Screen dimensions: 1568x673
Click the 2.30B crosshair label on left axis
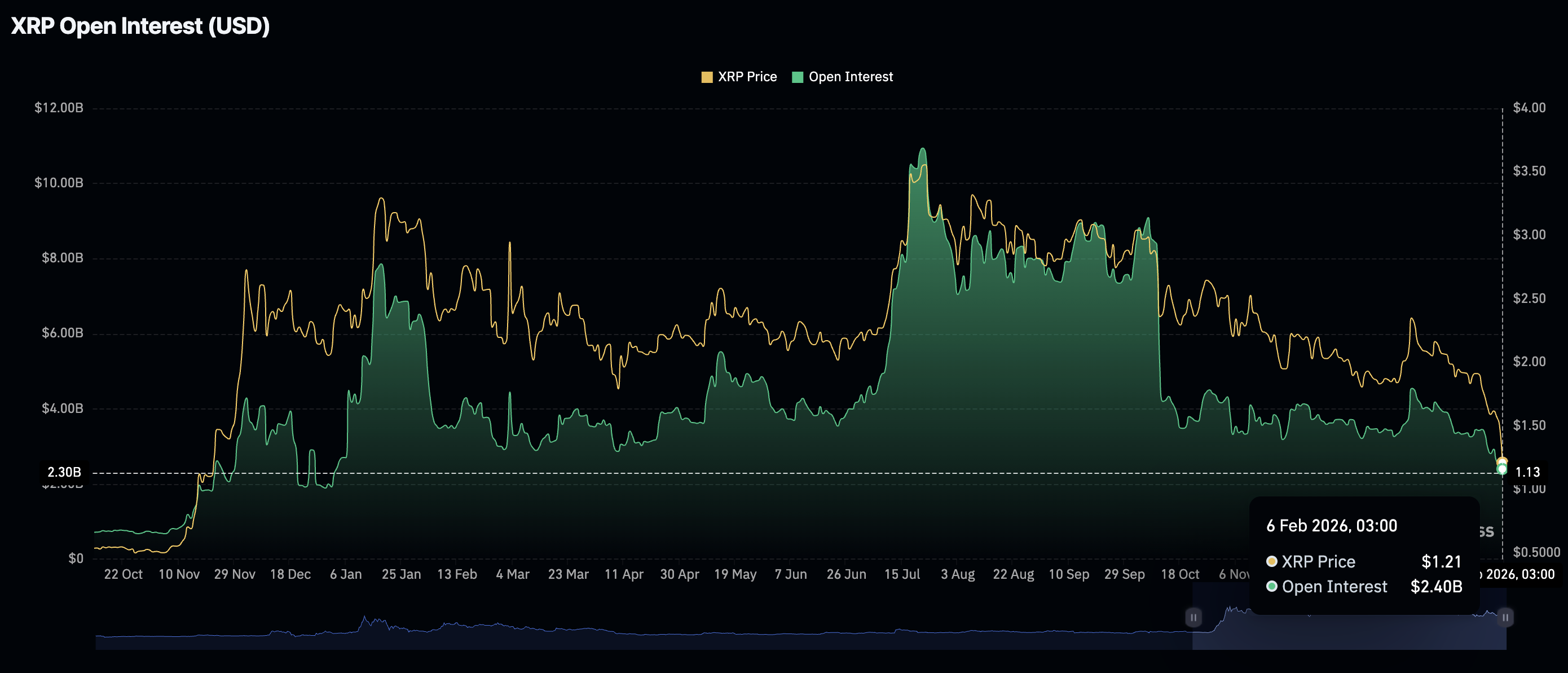64,472
